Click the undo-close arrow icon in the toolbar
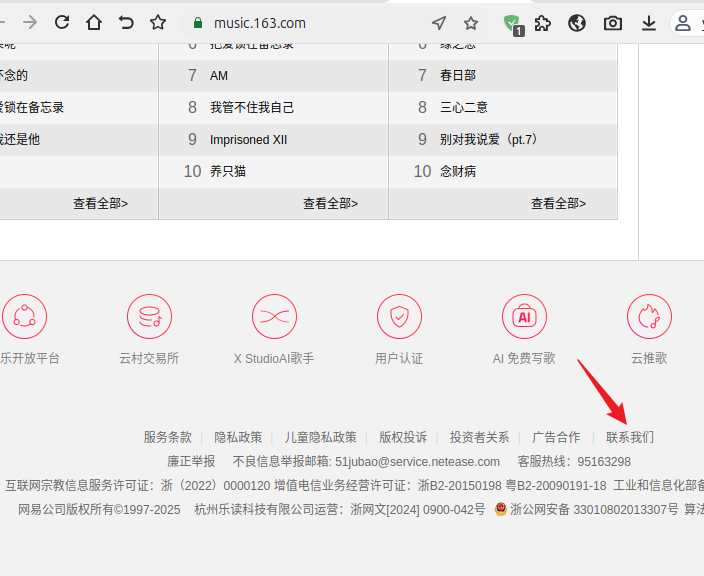The height and width of the screenshot is (576, 704). click(x=126, y=22)
